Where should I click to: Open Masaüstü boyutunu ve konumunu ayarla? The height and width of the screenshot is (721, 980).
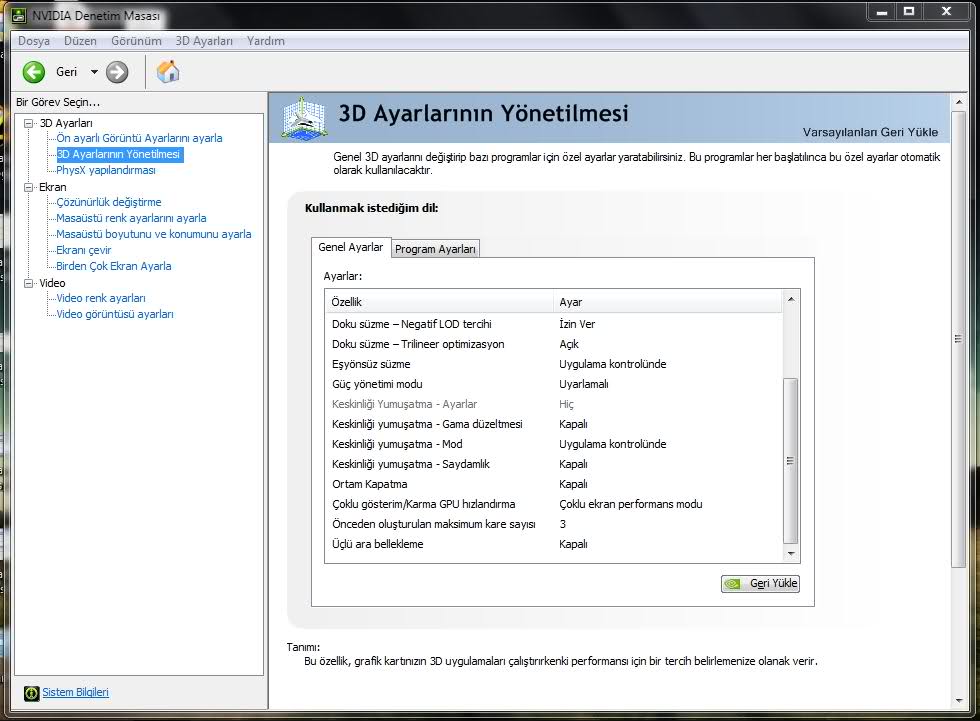click(x=154, y=234)
